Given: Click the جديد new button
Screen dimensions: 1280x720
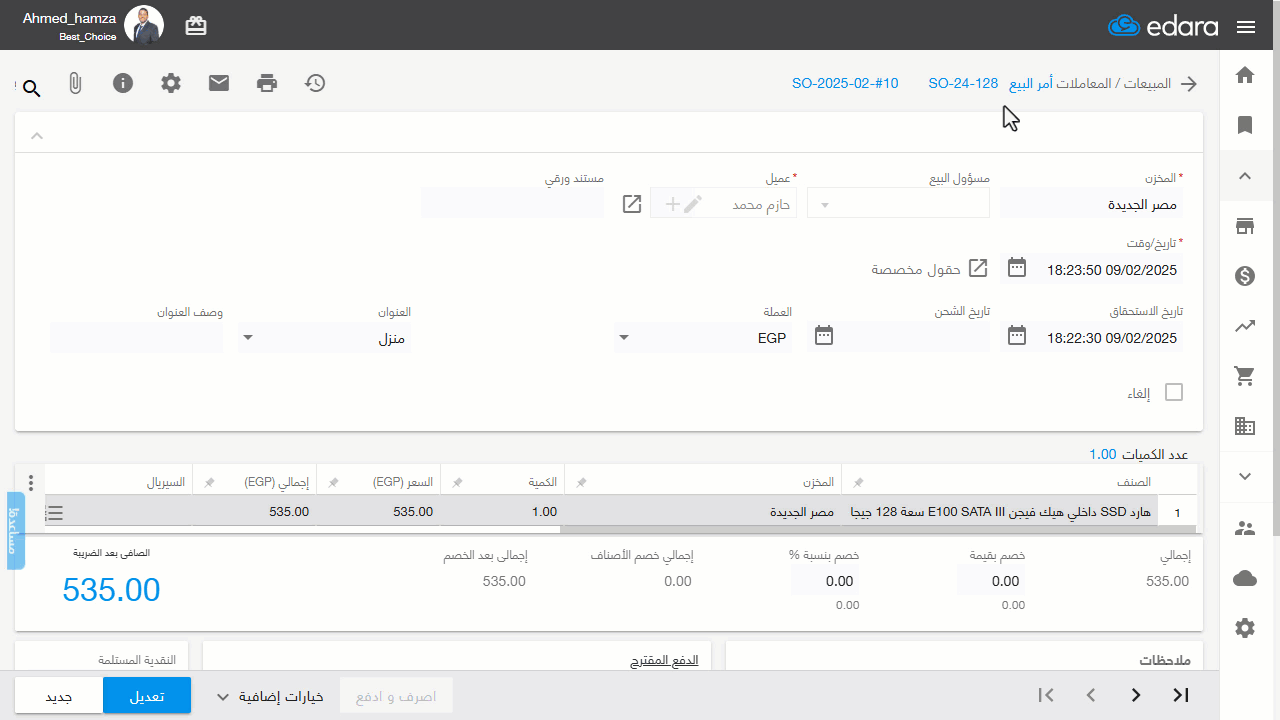Looking at the screenshot, I should click(59, 696).
